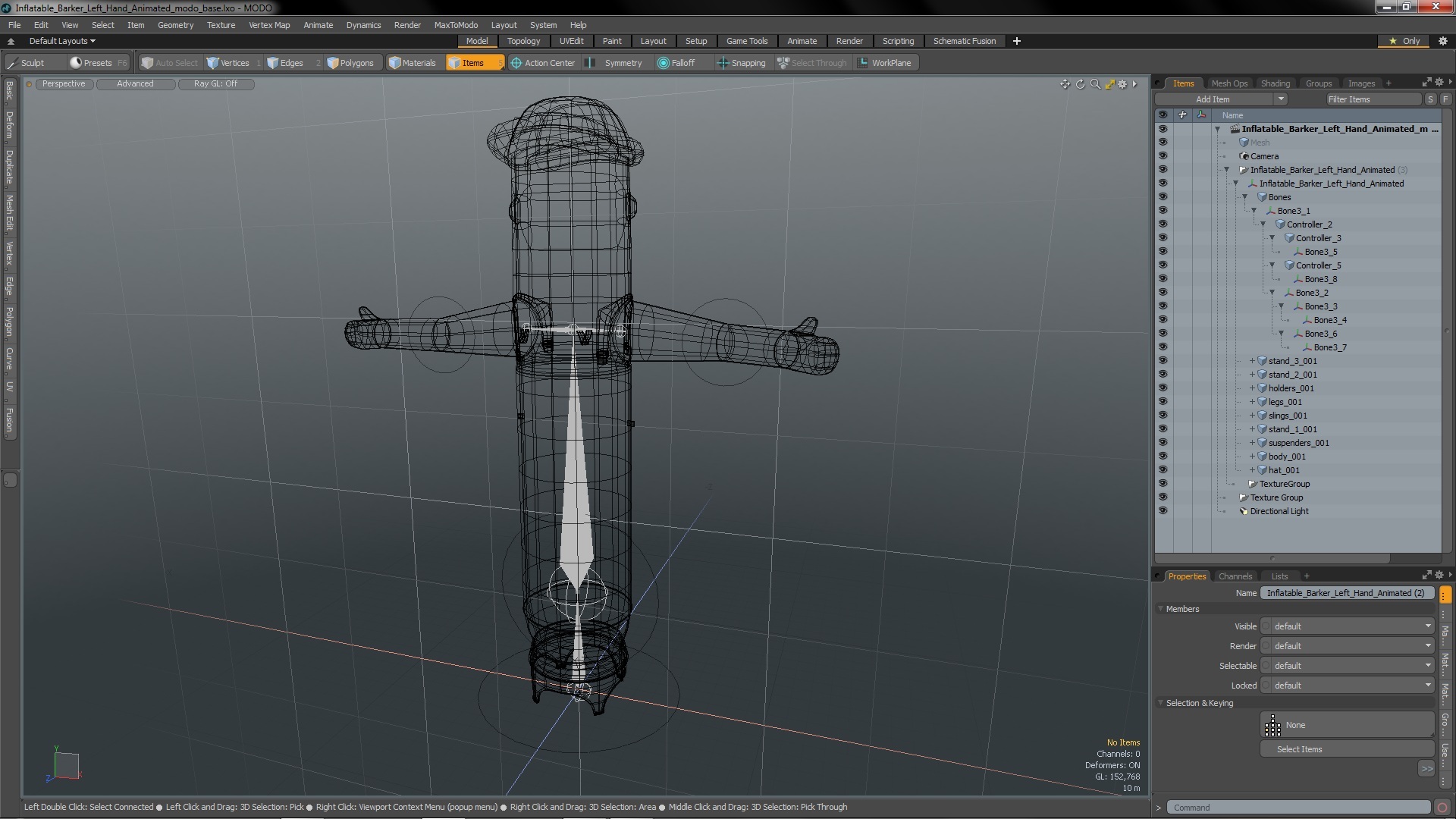Add a new layout tab with plus
This screenshot has width=1456, height=819.
tap(1017, 41)
